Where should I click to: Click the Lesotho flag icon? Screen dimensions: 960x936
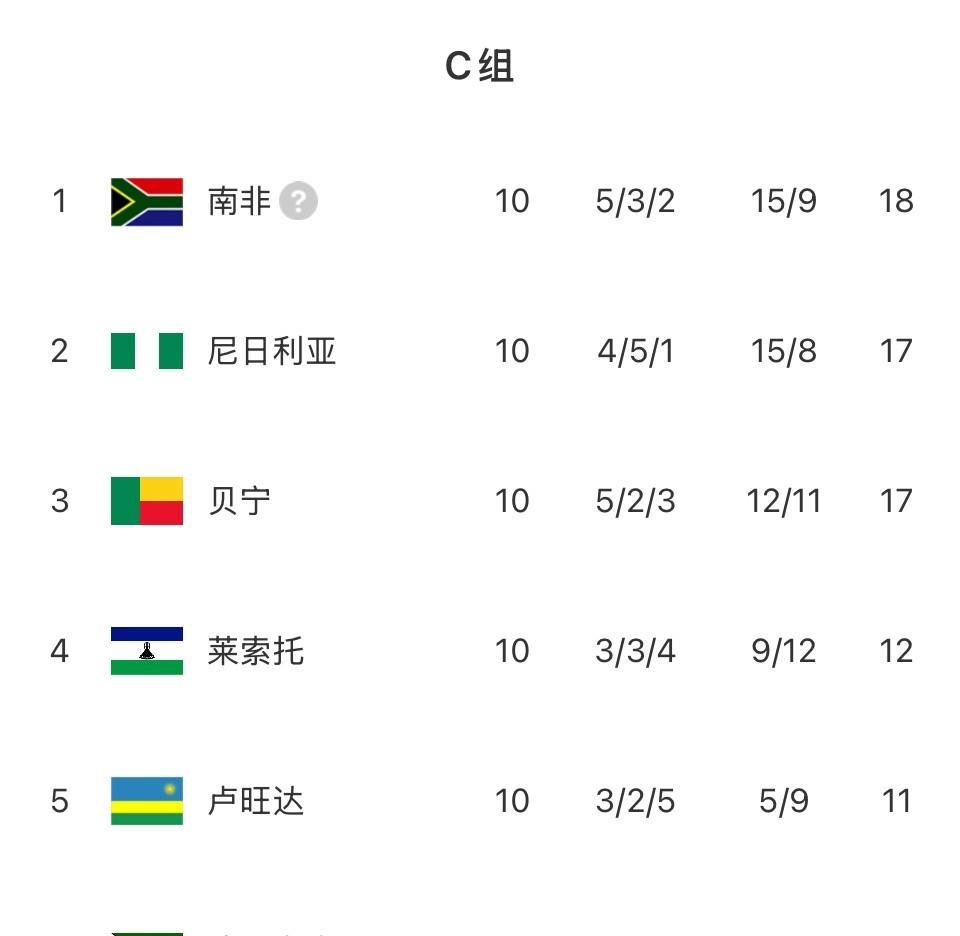point(147,651)
